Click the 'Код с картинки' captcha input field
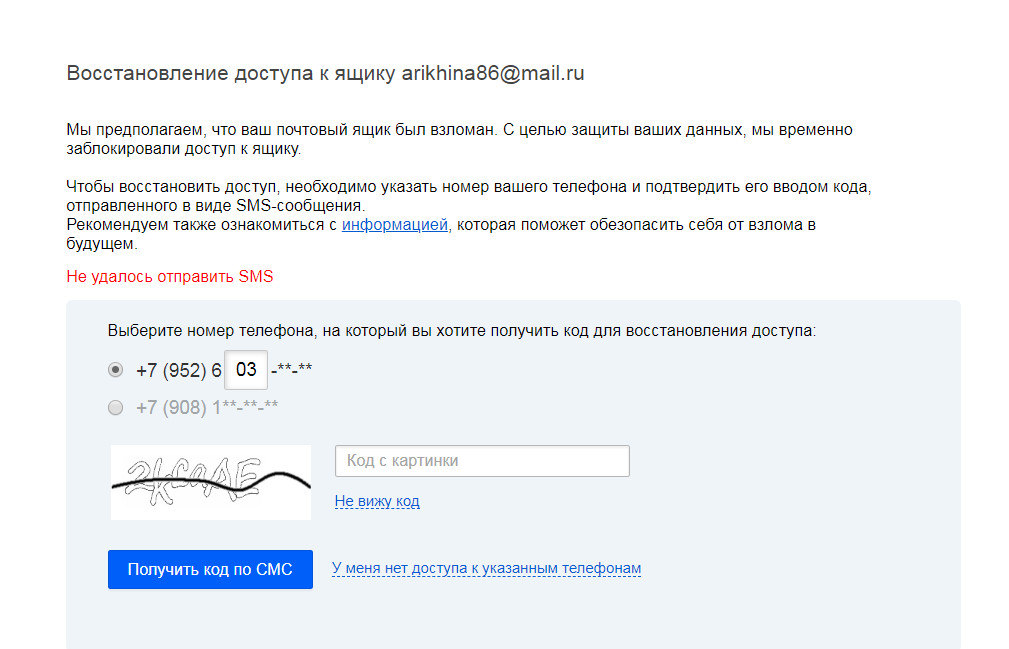The image size is (1009, 649). [x=482, y=461]
